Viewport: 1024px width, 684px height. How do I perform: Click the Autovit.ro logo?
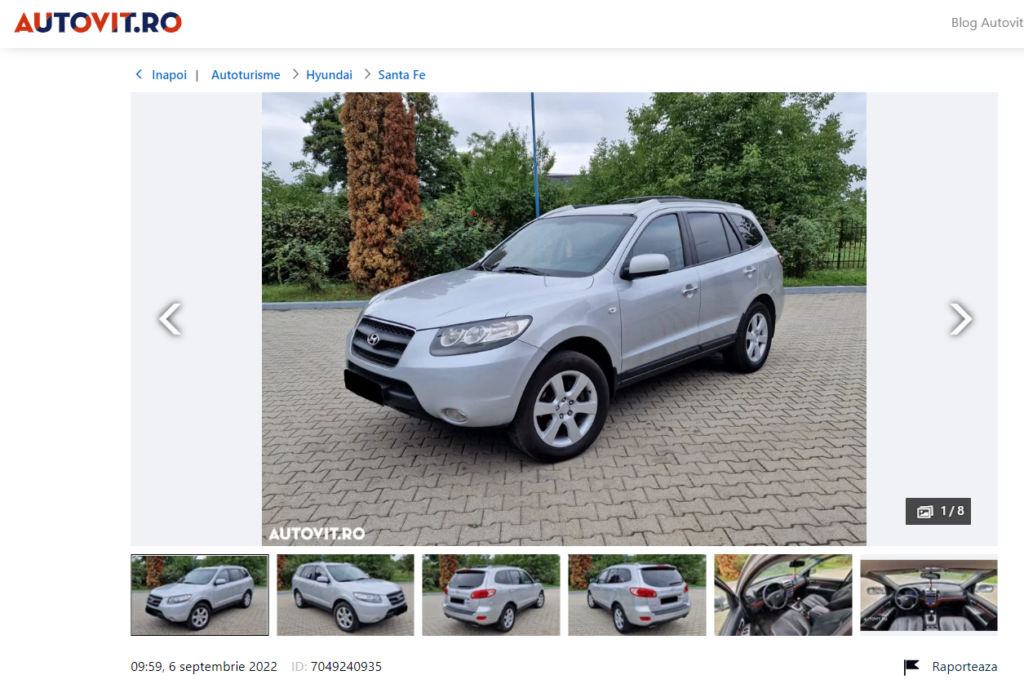point(98,22)
